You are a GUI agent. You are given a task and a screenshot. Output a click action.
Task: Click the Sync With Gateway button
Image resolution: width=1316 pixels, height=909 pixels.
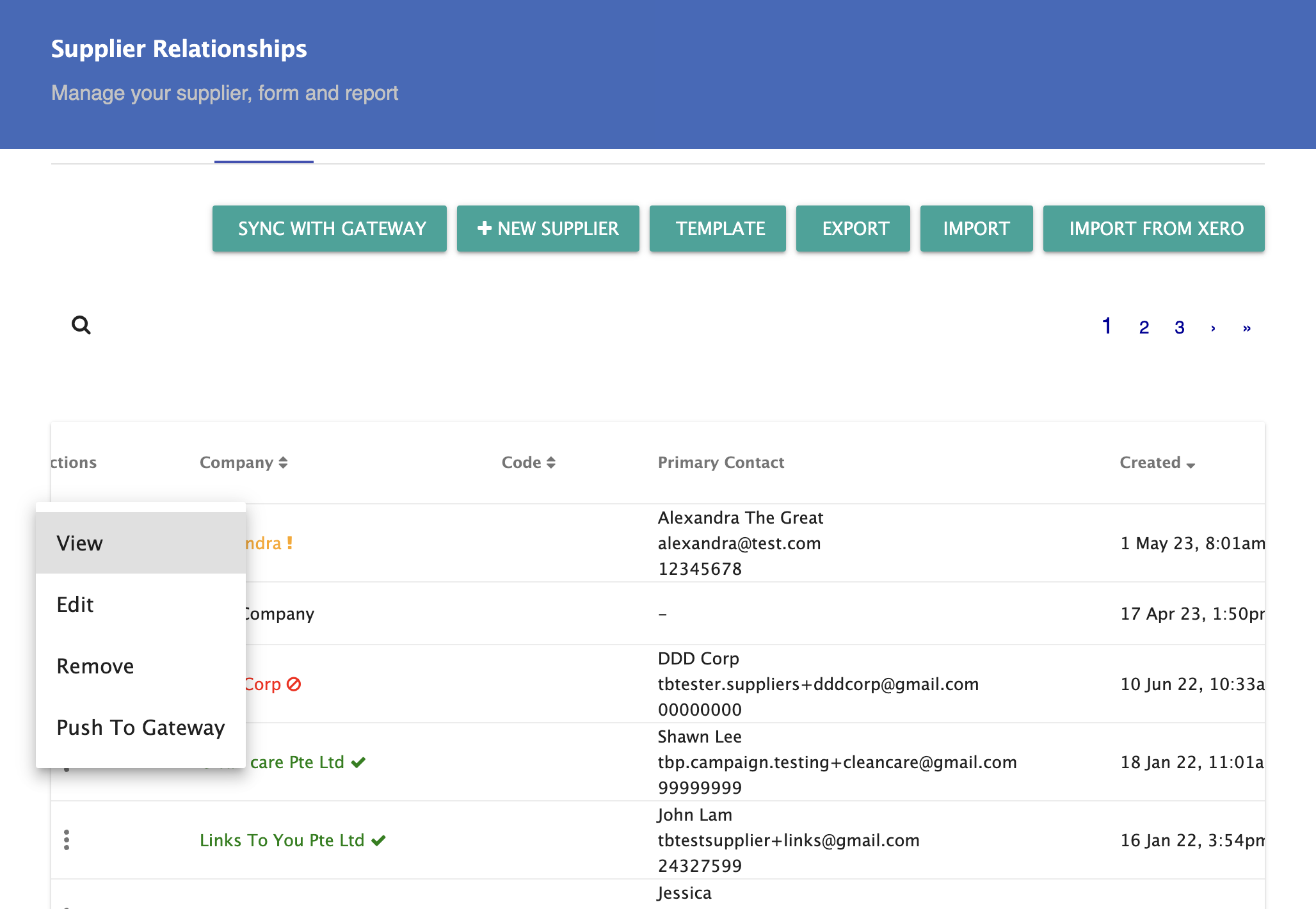pos(330,229)
